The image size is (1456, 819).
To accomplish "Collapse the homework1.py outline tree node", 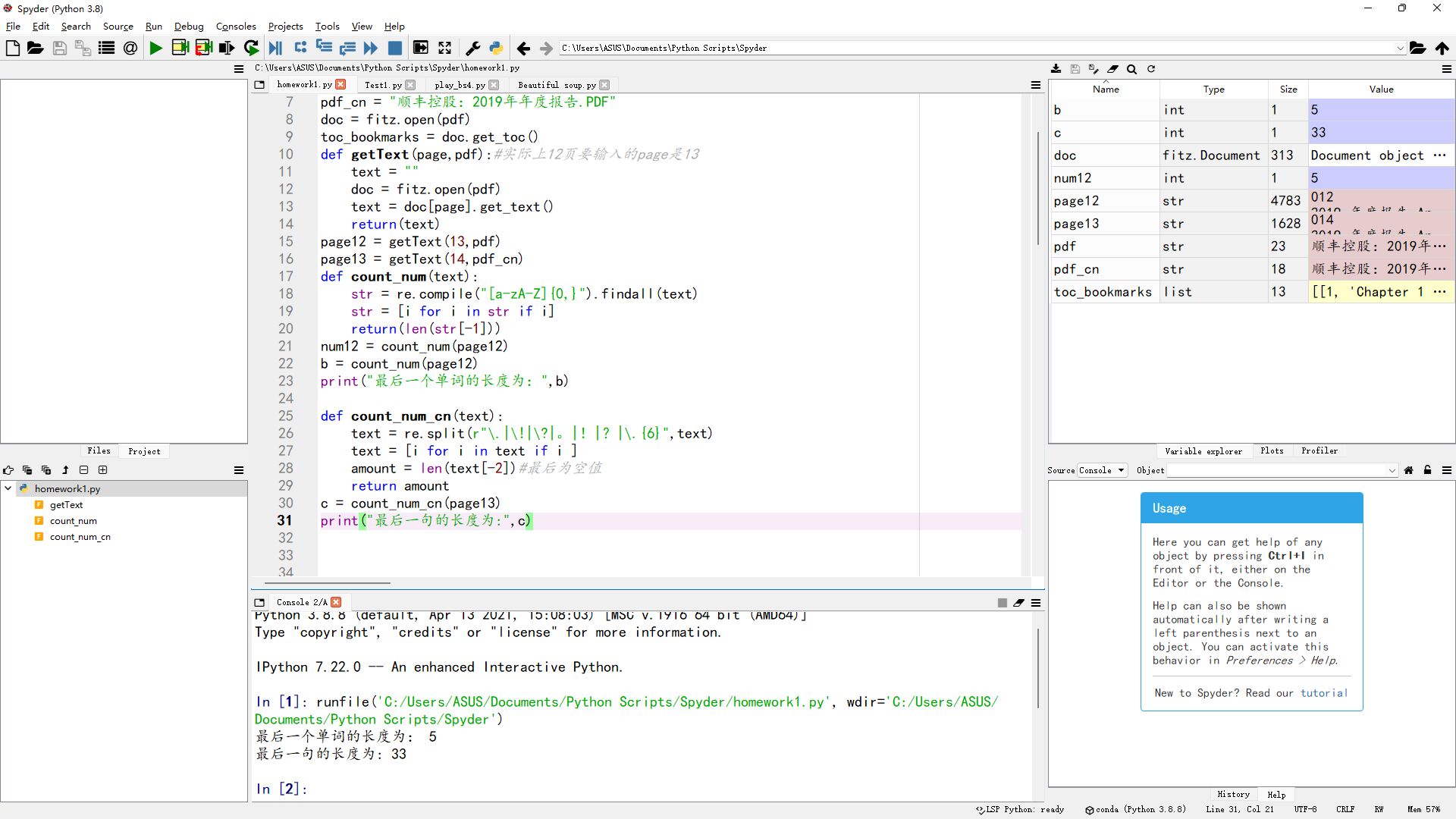I will point(8,488).
